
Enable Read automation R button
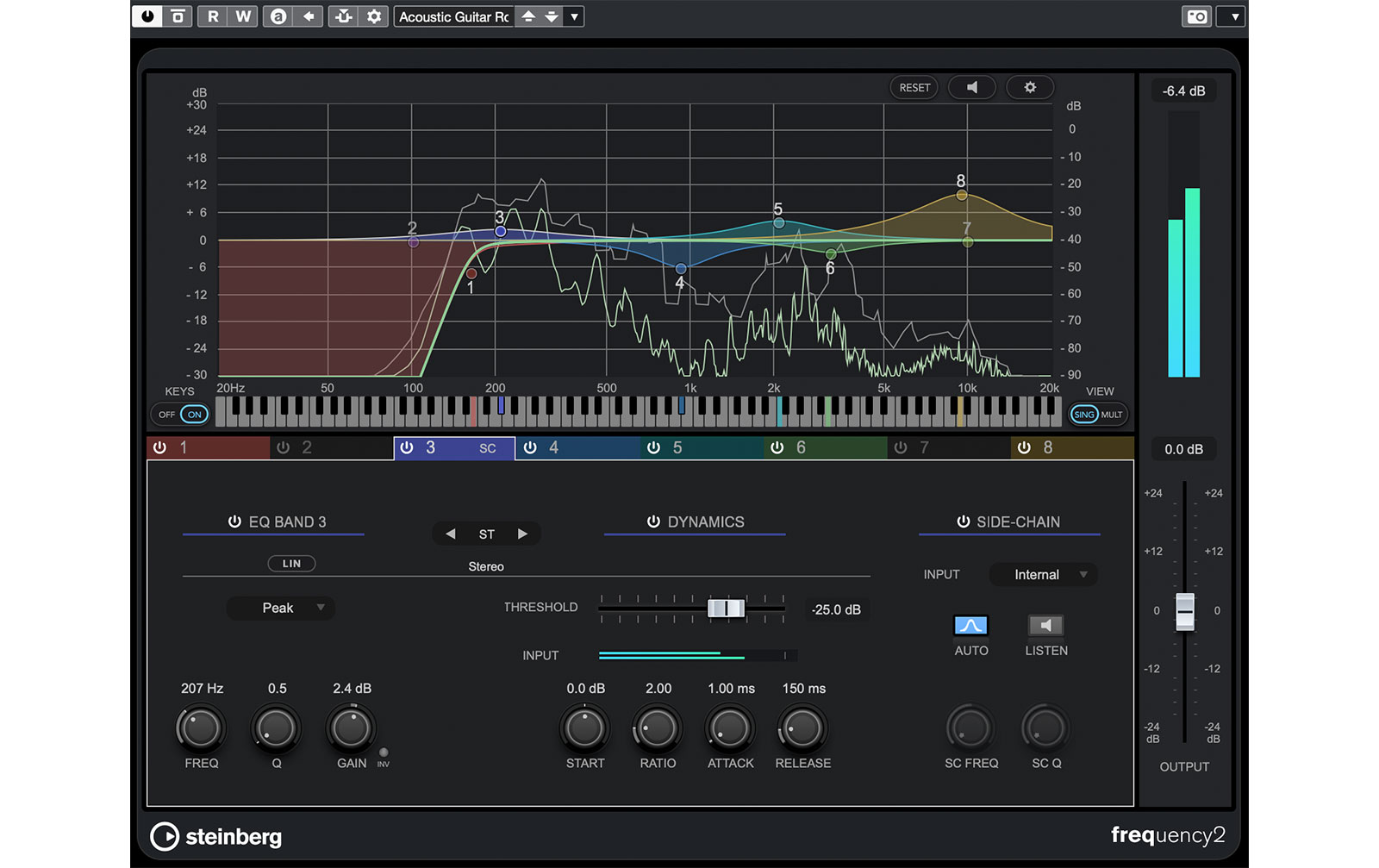[213, 16]
